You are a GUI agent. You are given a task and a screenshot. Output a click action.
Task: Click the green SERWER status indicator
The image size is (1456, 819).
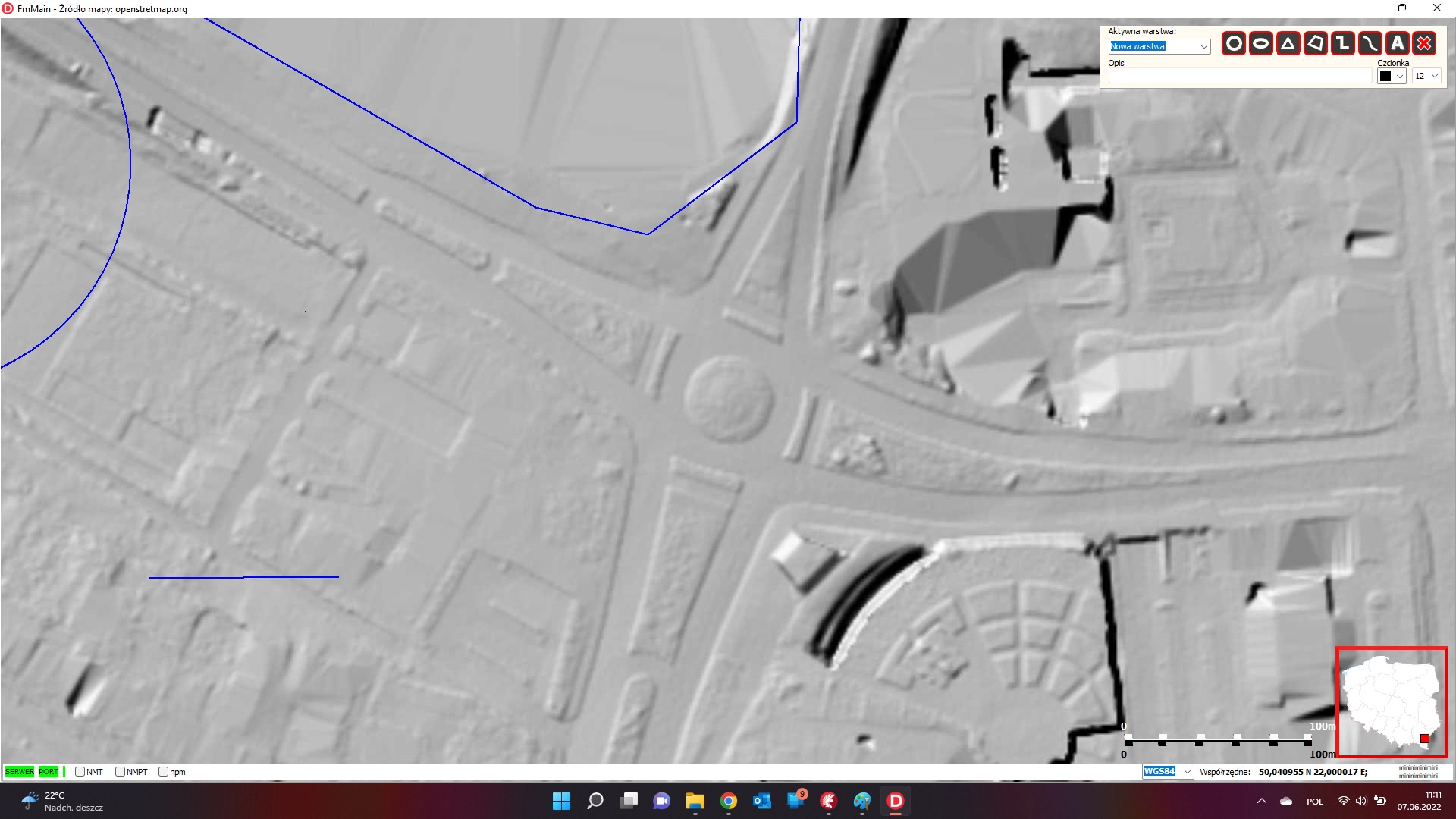(x=18, y=771)
